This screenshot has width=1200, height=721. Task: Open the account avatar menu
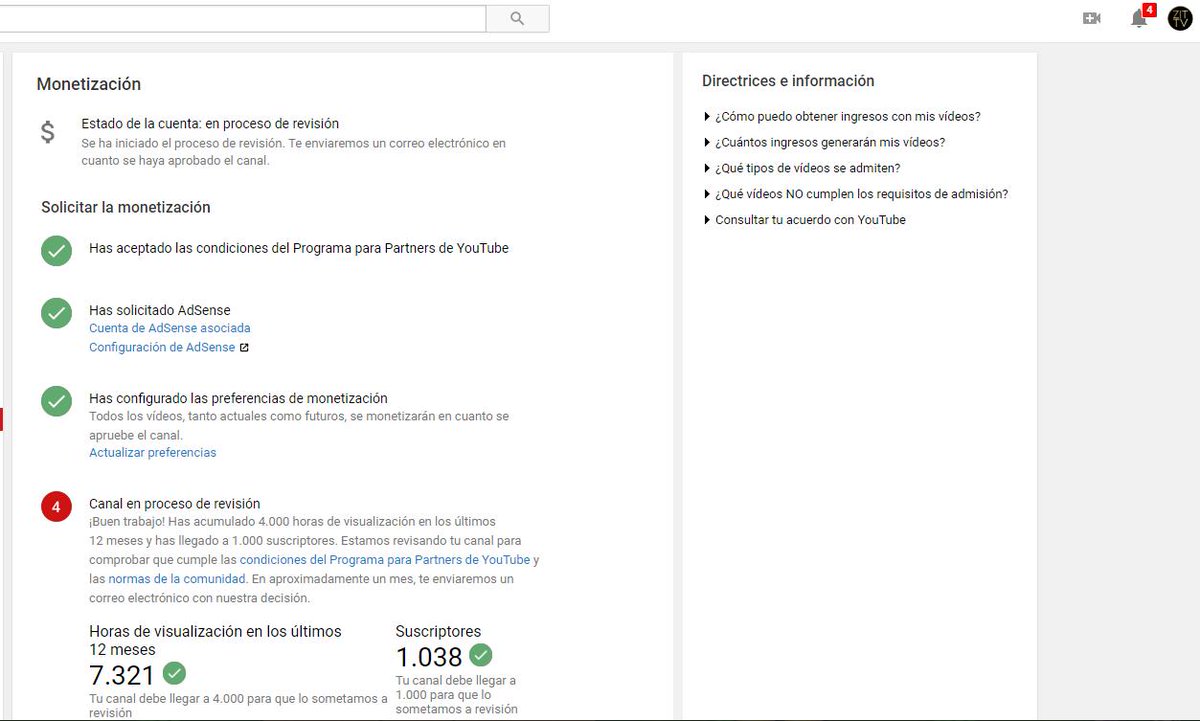click(1180, 18)
